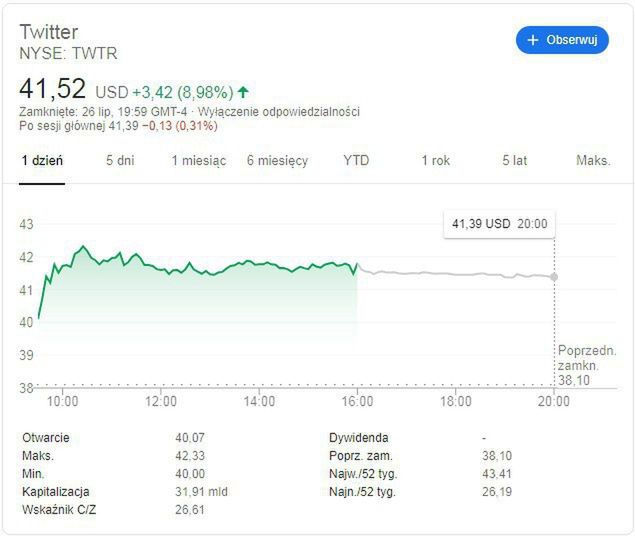
Task: Click the Obserwuj follow button
Action: pos(562,40)
